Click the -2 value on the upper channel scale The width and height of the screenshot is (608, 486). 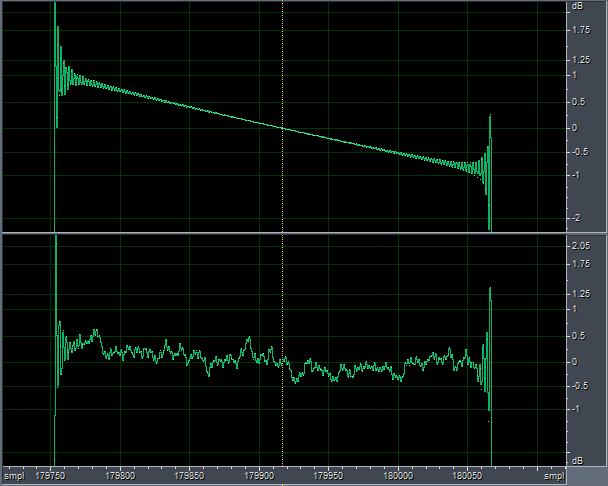coord(576,218)
